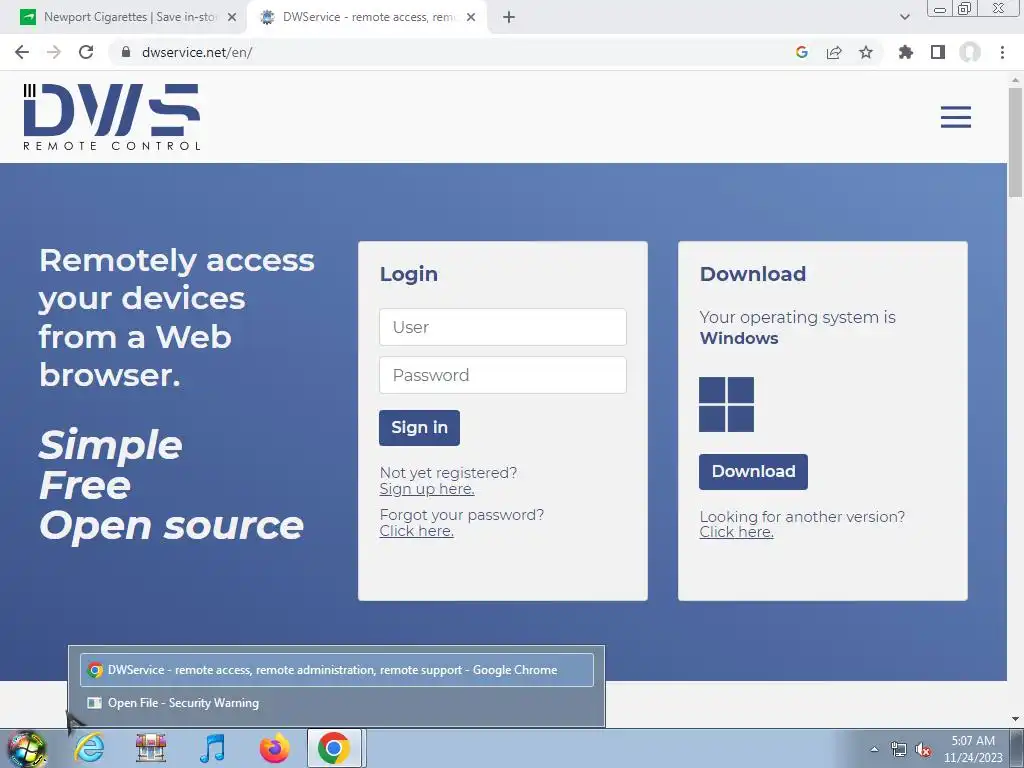Click the padlock site info icon
1024x768 pixels.
(x=126, y=52)
